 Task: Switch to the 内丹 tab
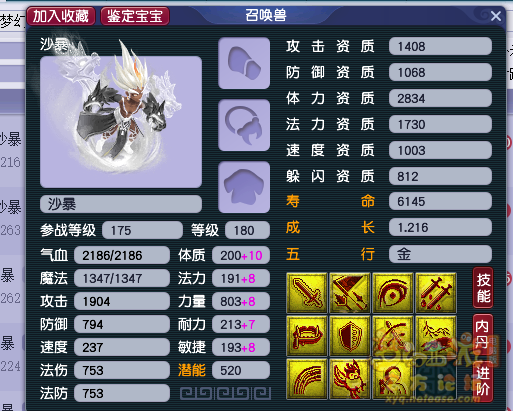(x=483, y=335)
